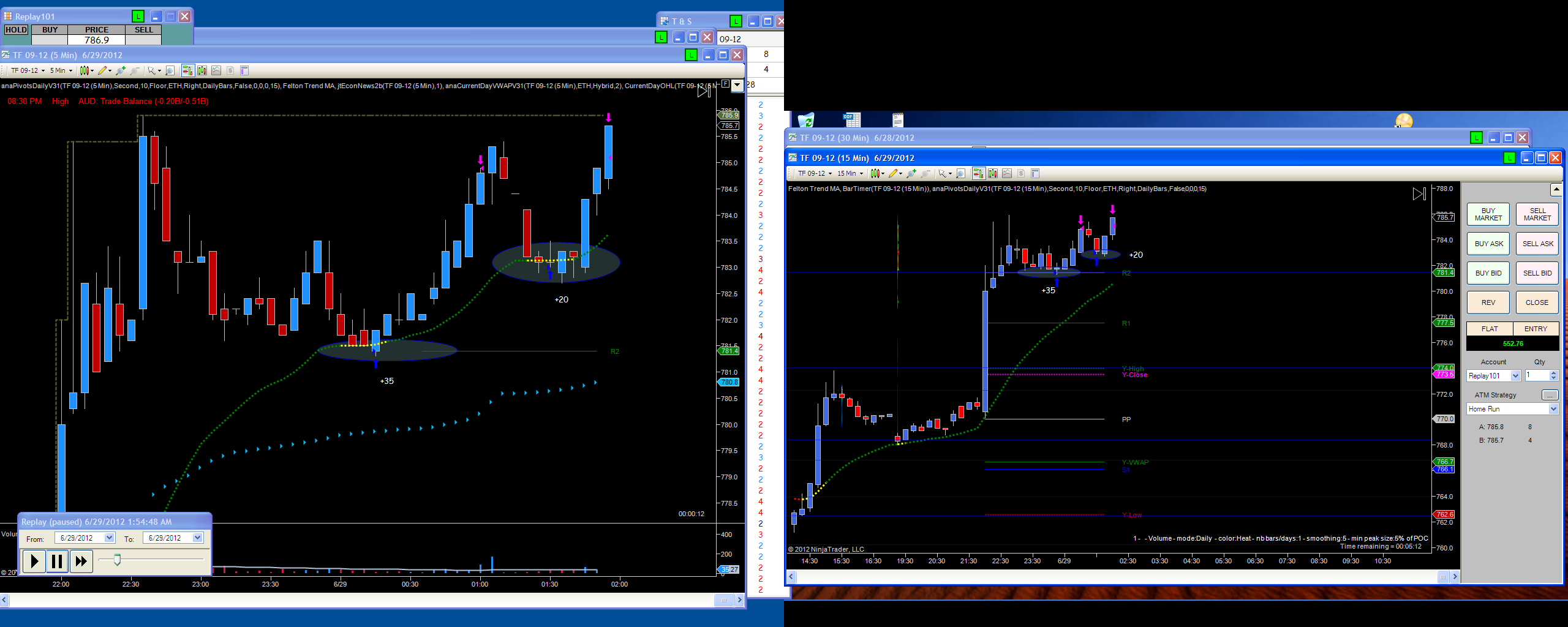The width and height of the screenshot is (1568, 627).
Task: Zoom out on the 5 Min chart
Action: point(135,70)
